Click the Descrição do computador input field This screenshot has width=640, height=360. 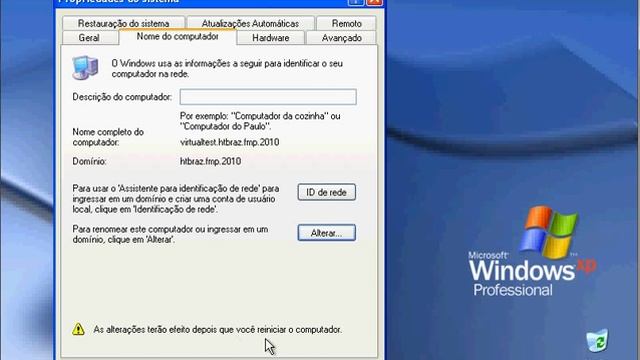(x=268, y=97)
